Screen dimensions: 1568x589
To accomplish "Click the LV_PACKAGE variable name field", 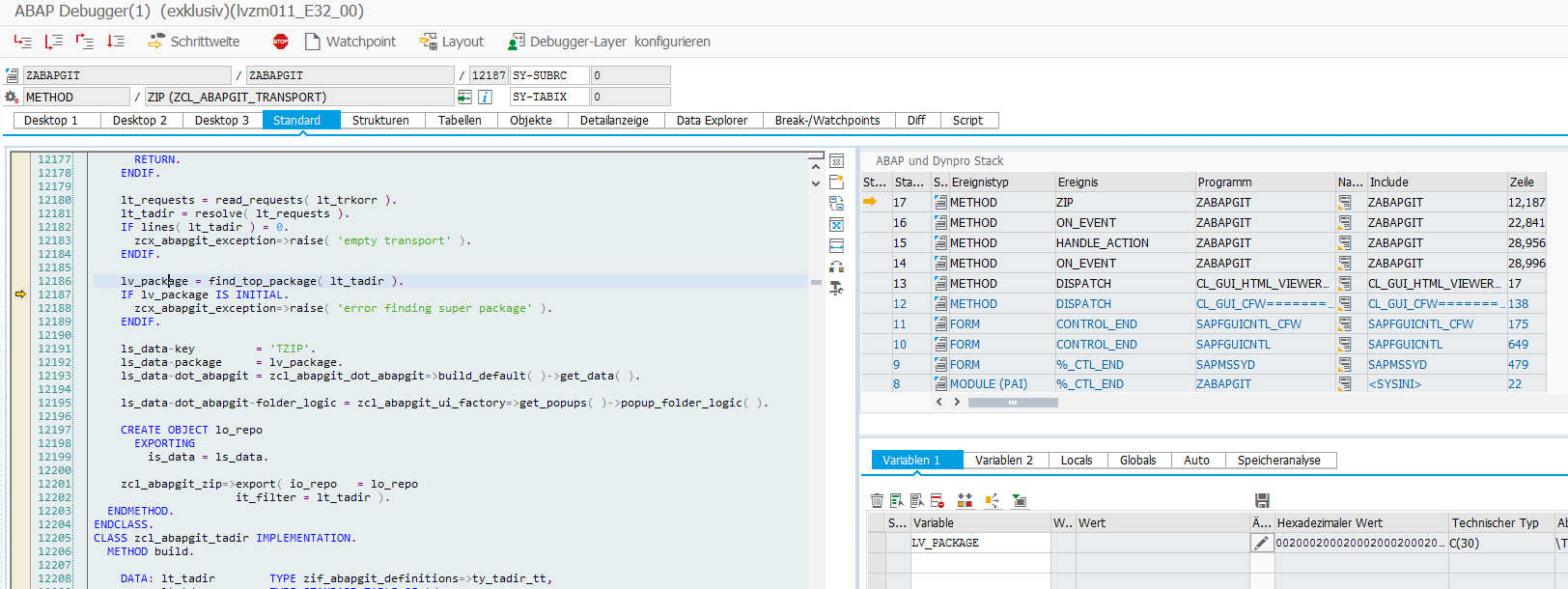I will [980, 543].
